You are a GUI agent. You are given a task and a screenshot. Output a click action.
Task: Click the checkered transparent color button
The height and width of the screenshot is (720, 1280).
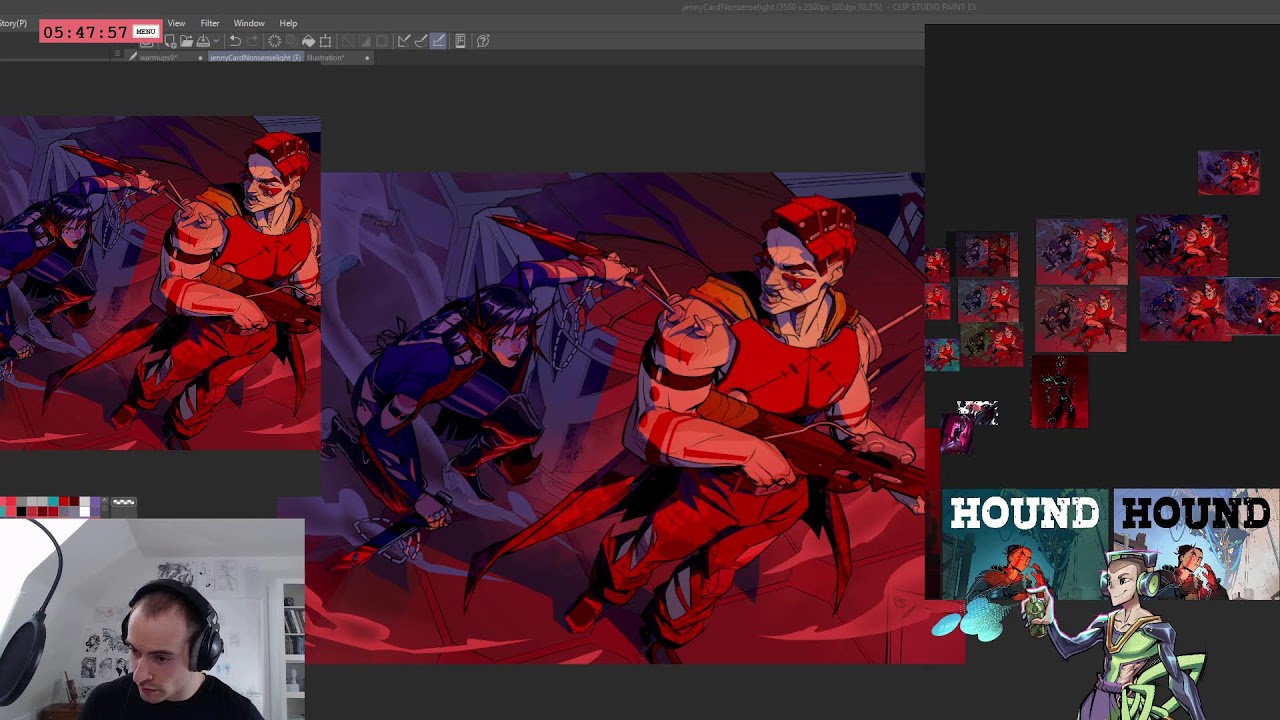pos(124,502)
